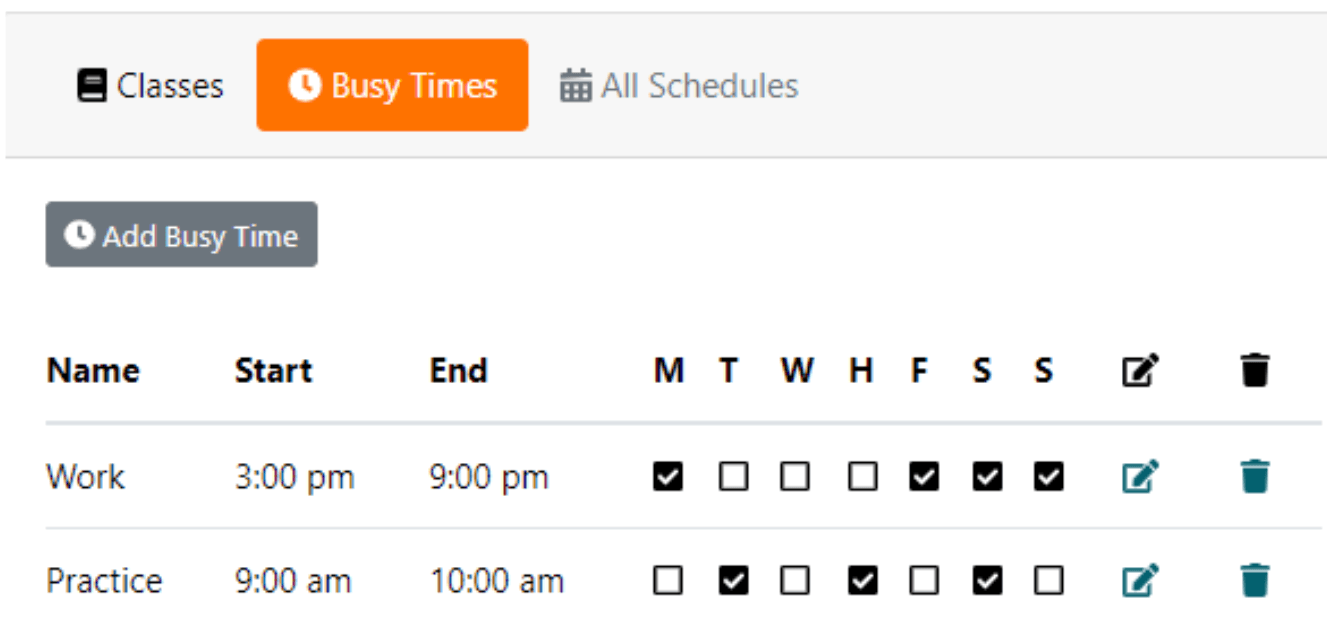Click the trash icon for Practice
The image size is (1336, 626).
[x=1253, y=580]
